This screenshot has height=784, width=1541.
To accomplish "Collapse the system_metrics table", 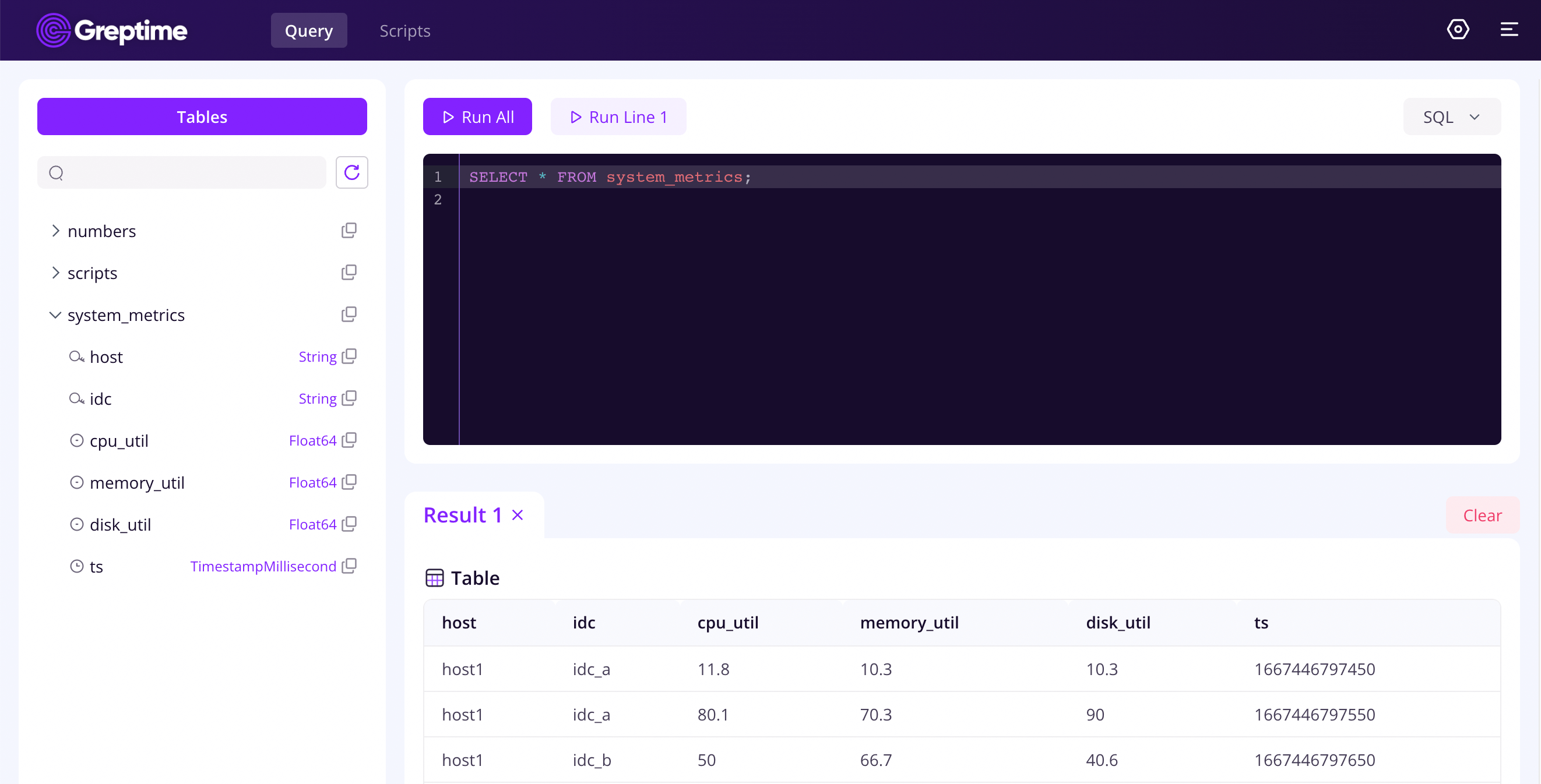I will pyautogui.click(x=54, y=315).
